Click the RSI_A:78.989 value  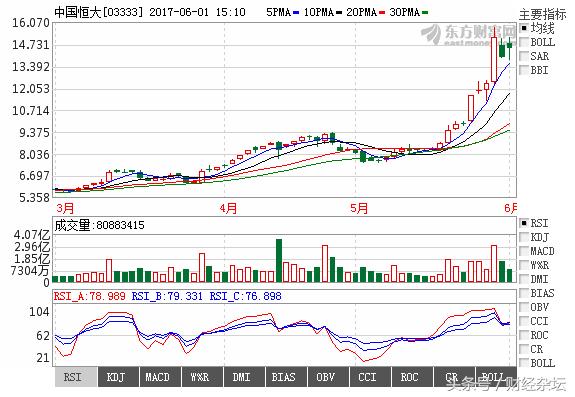(x=89, y=296)
